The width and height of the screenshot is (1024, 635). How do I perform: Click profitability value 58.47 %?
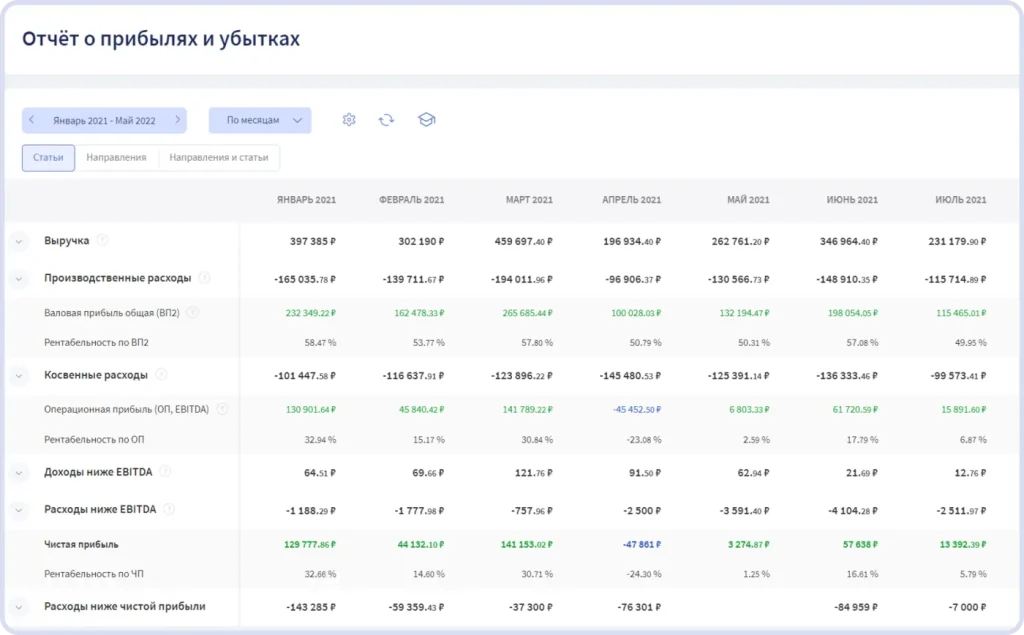(x=320, y=342)
